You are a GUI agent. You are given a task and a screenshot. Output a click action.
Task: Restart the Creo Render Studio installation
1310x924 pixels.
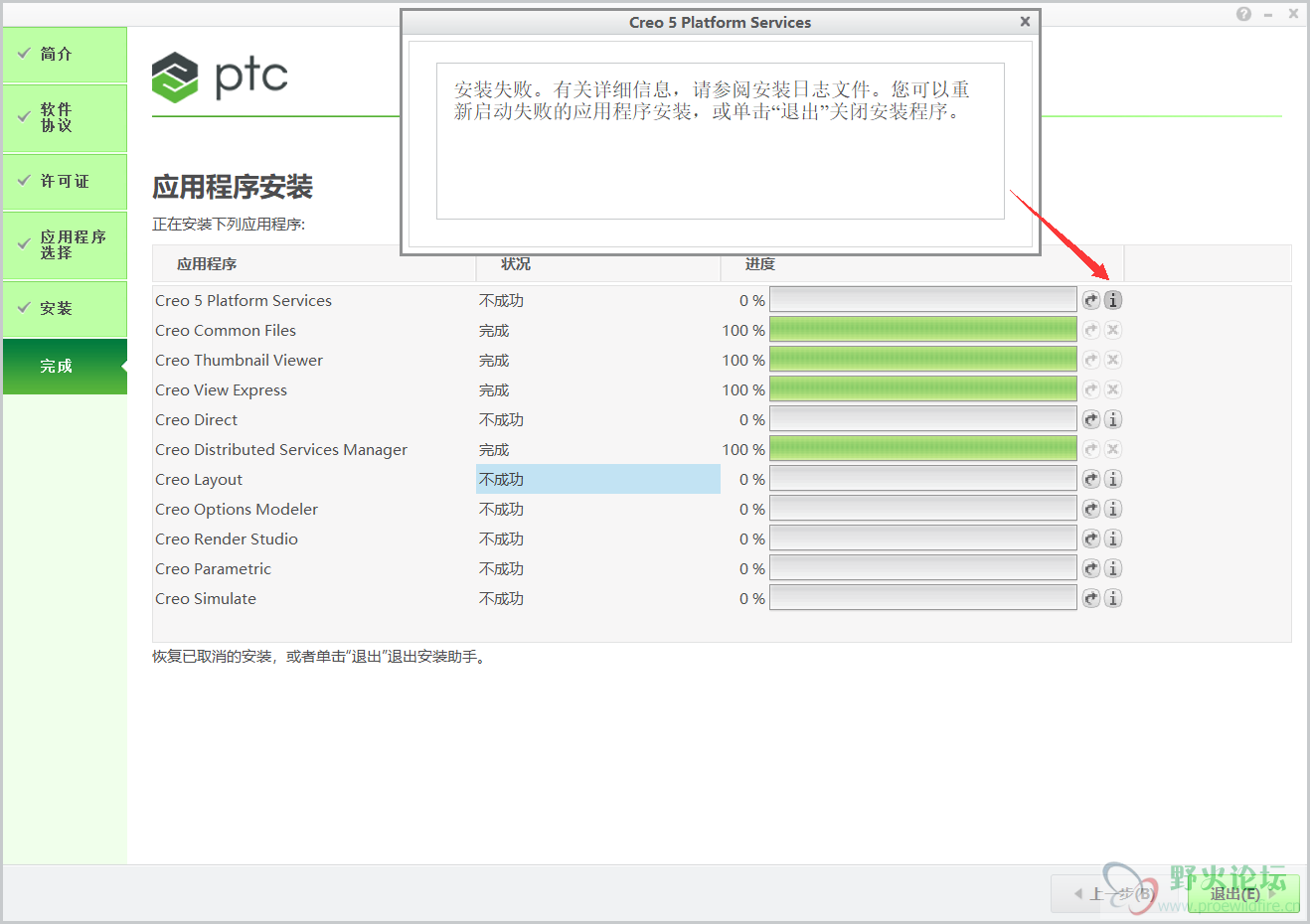tap(1091, 539)
